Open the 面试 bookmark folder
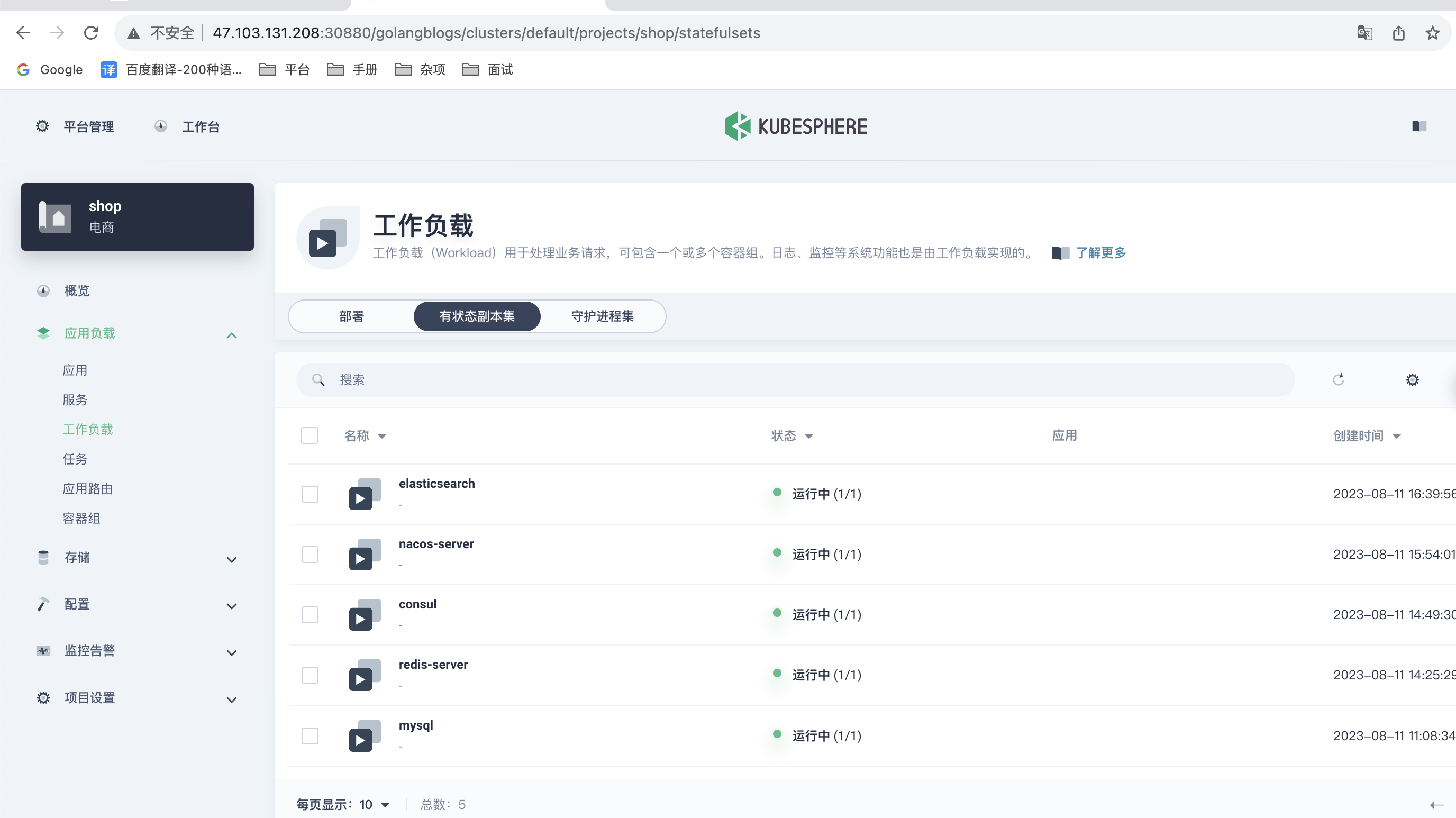The height and width of the screenshot is (818, 1456). [488, 69]
